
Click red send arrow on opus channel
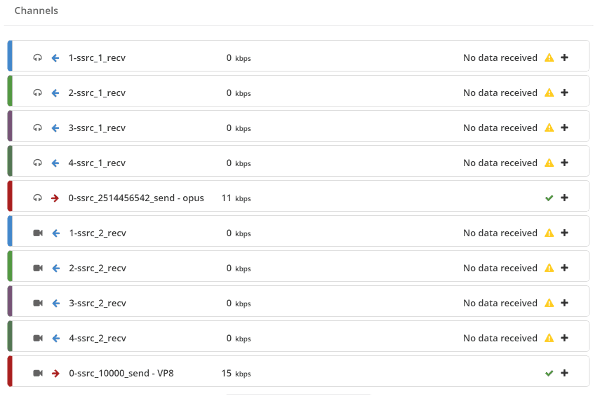click(x=55, y=198)
